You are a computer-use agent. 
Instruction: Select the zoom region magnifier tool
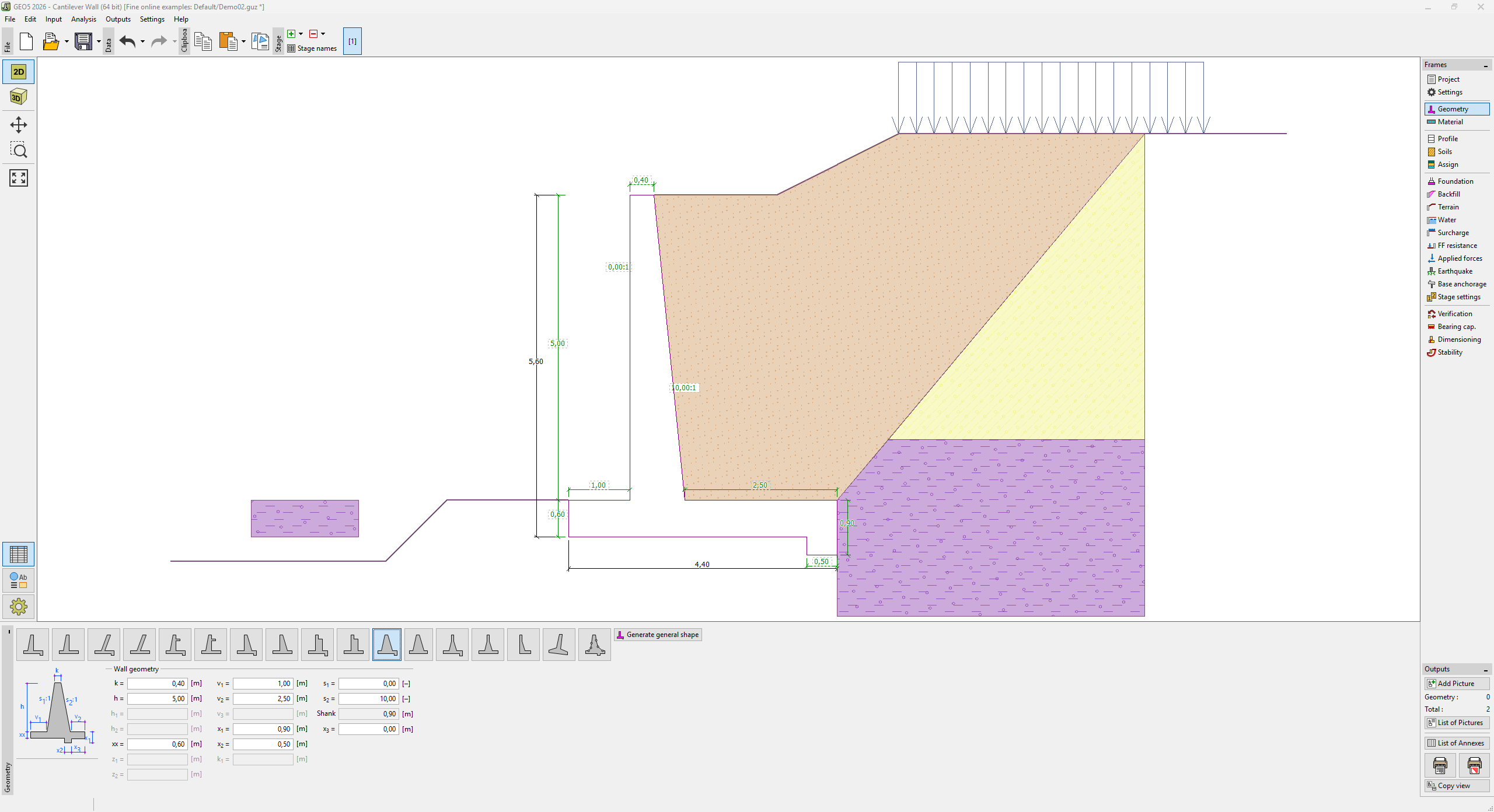(18, 150)
